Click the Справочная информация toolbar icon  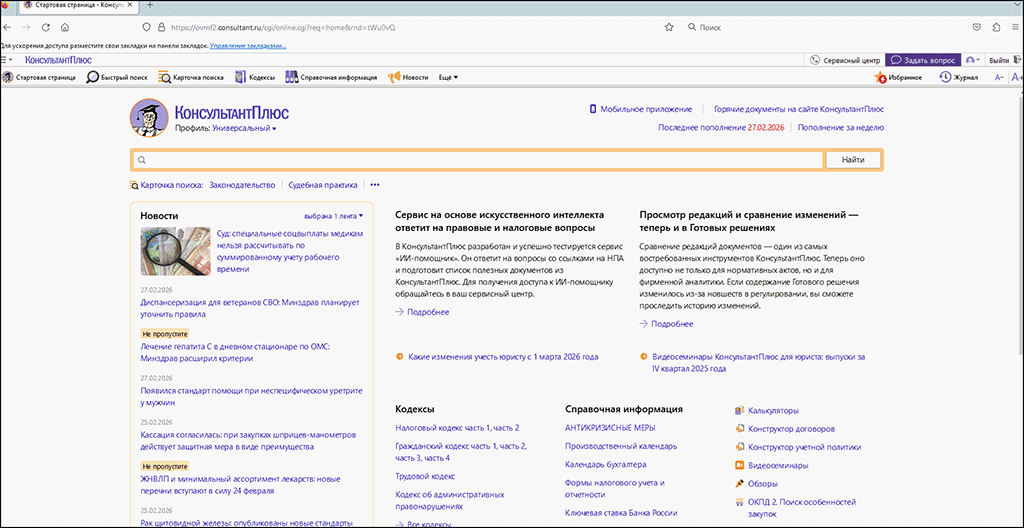[292, 77]
